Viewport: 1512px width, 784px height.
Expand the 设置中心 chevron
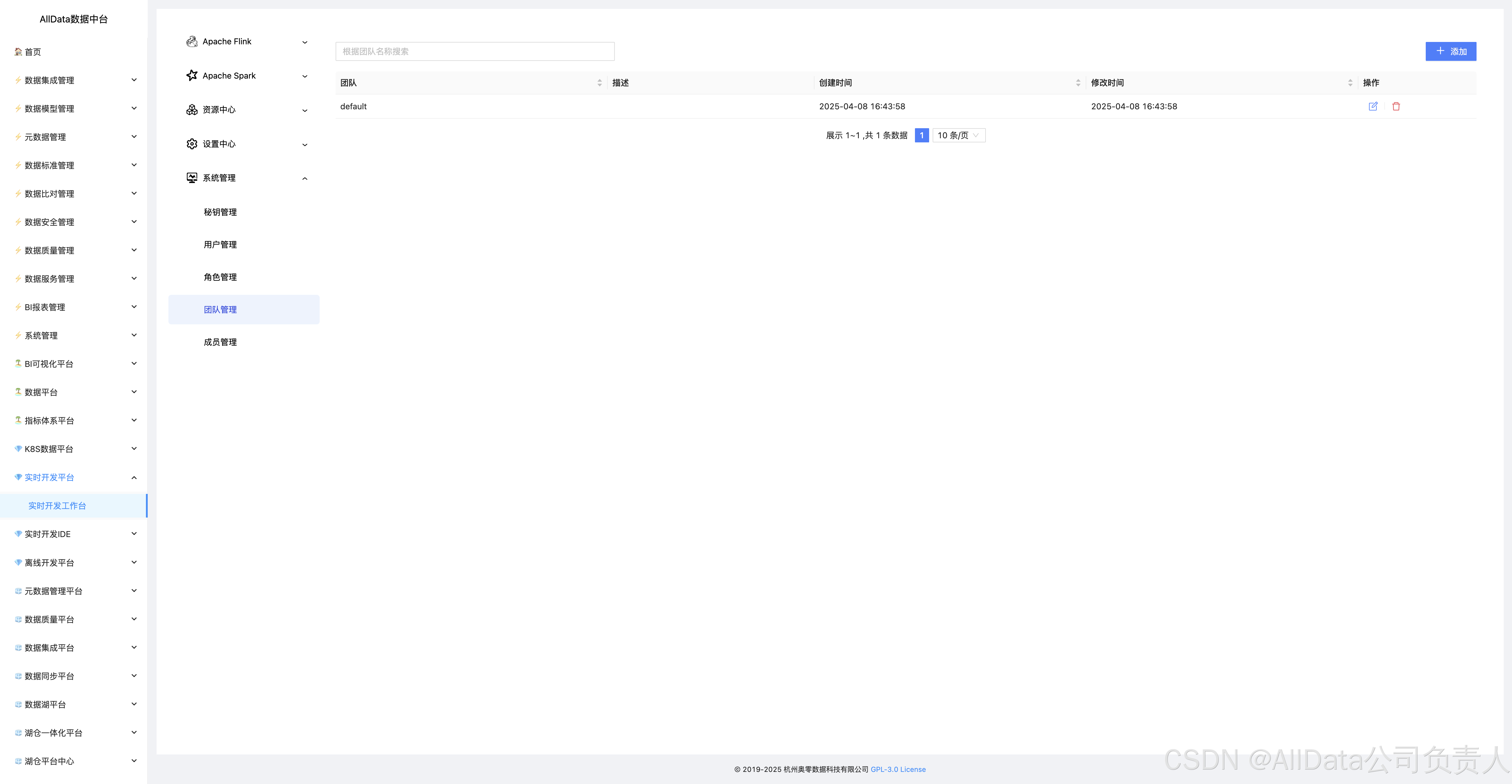(x=305, y=144)
